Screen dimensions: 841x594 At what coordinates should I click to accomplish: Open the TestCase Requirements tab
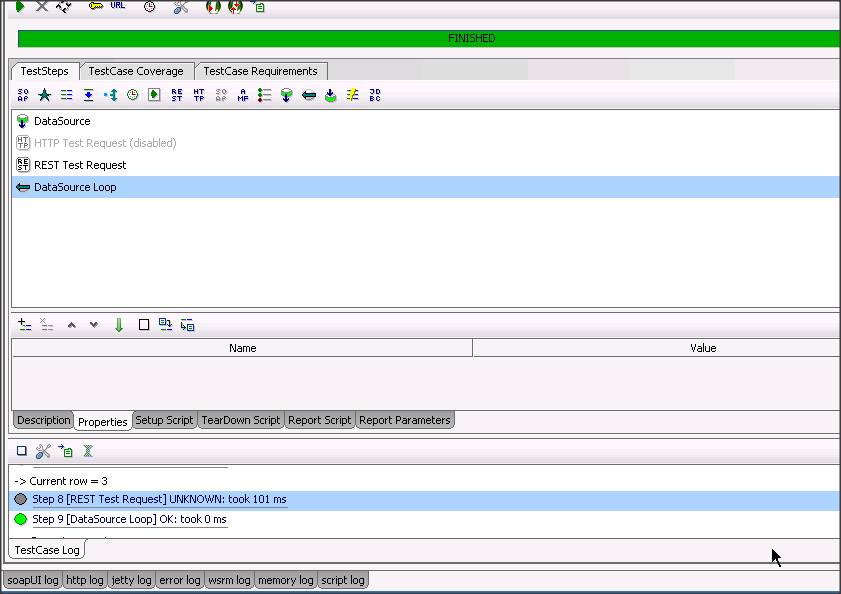pyautogui.click(x=260, y=71)
